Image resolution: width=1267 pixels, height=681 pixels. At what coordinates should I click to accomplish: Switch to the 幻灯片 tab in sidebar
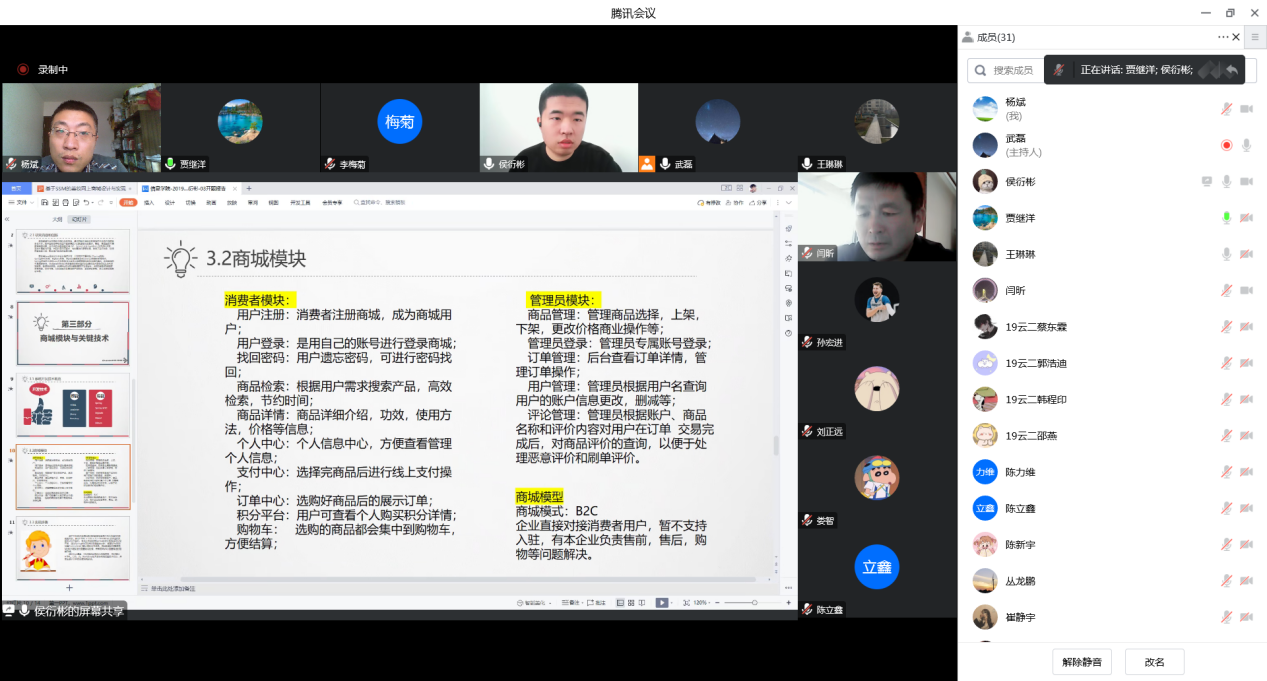pyautogui.click(x=81, y=219)
